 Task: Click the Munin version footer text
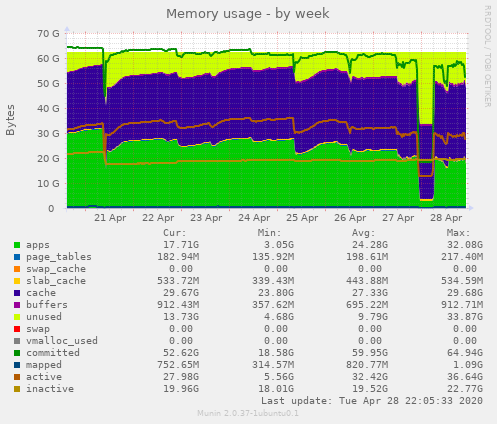248,414
